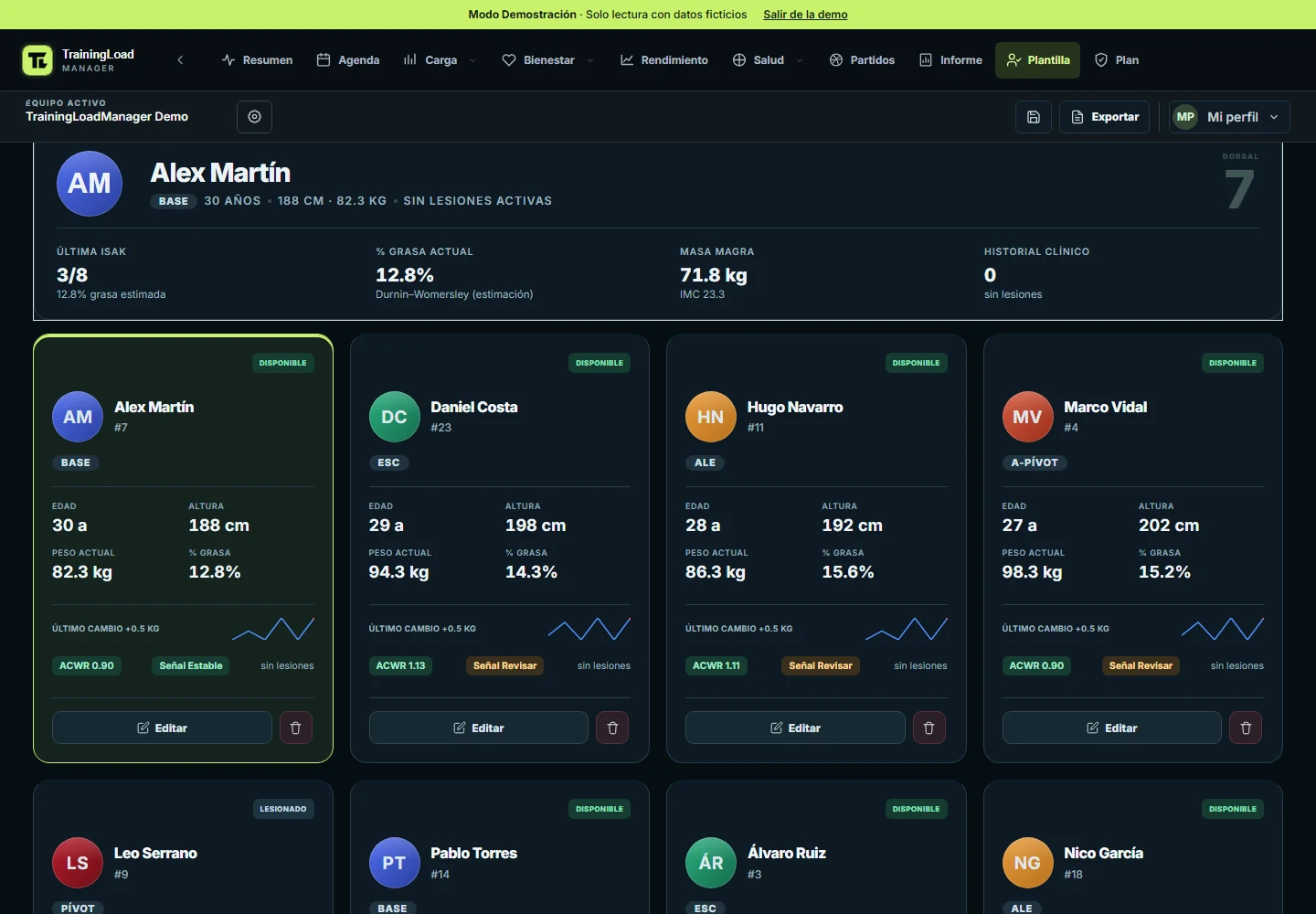The image size is (1316, 914).
Task: Click Daniel Costa's DC avatar
Action: tap(394, 417)
